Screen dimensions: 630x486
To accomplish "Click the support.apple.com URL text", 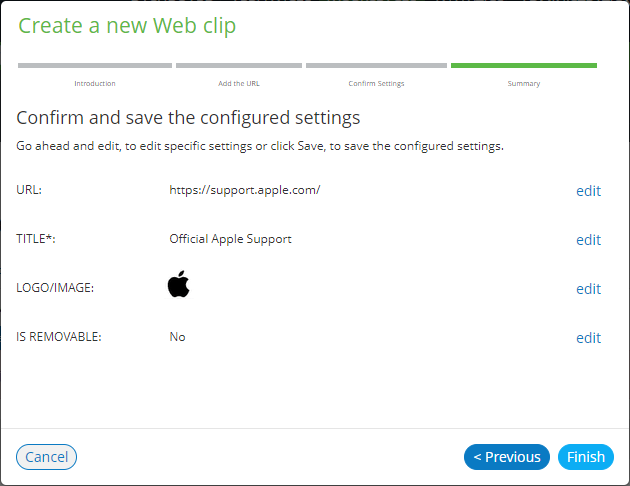I will pyautogui.click(x=245, y=190).
